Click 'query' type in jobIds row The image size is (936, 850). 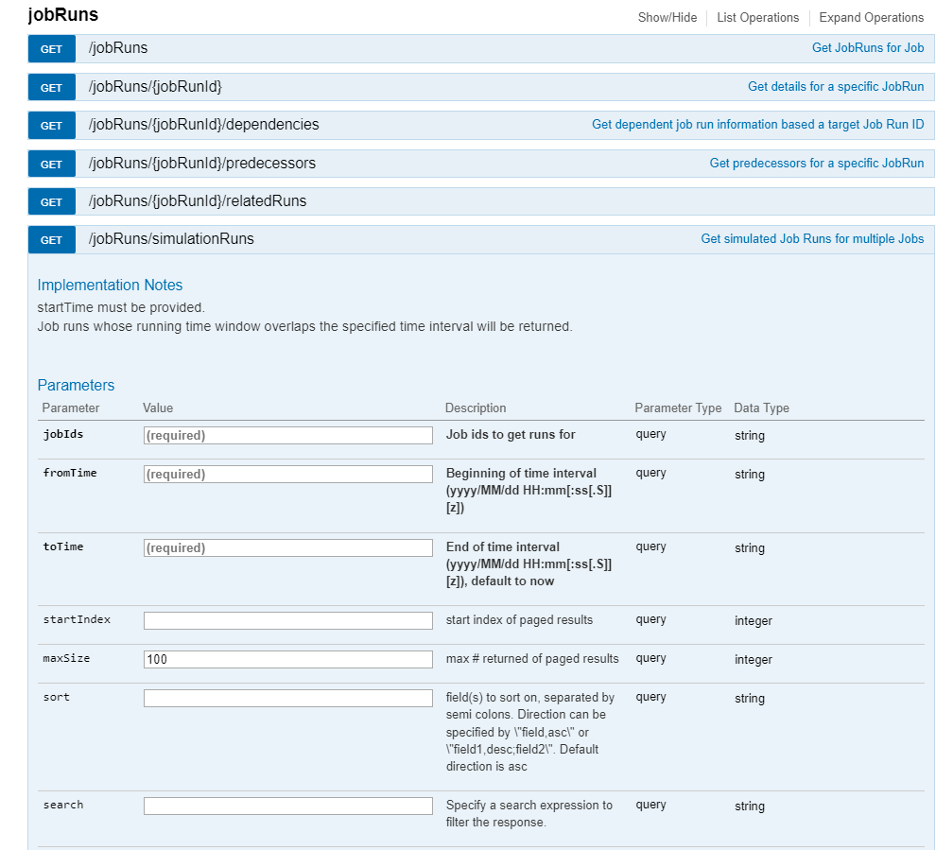click(651, 435)
